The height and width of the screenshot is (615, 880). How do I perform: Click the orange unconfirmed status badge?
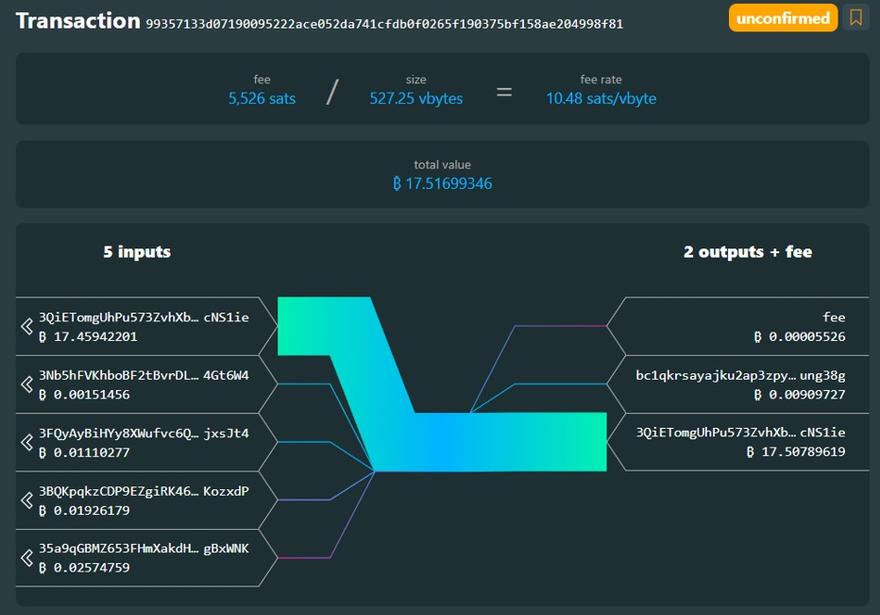pos(783,18)
